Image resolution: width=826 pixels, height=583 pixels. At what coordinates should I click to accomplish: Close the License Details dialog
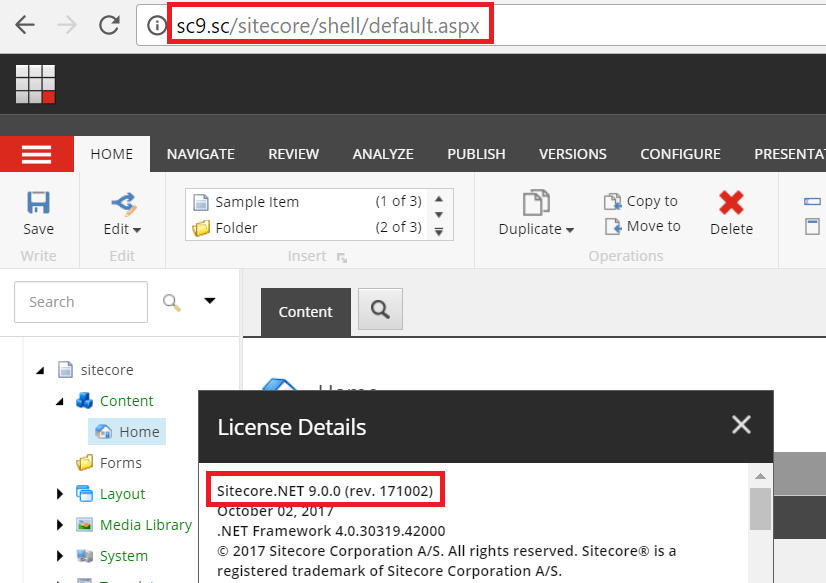(x=741, y=425)
